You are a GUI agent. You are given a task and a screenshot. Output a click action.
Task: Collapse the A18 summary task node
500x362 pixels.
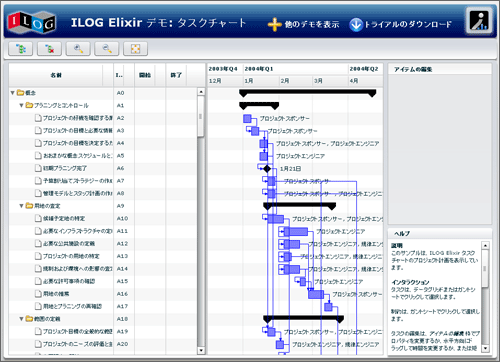coord(21,319)
